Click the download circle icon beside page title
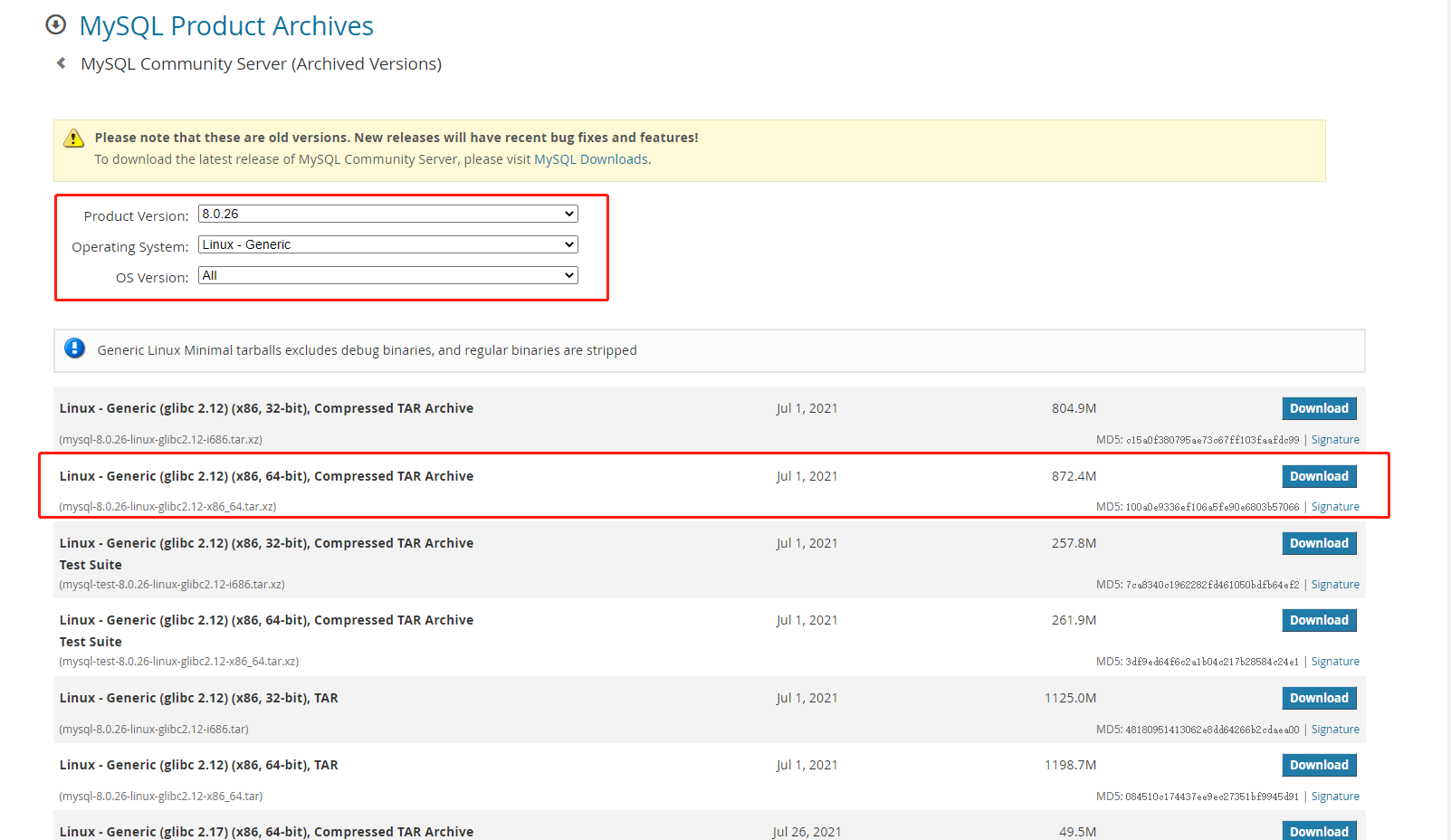The image size is (1451, 840). coord(56,24)
